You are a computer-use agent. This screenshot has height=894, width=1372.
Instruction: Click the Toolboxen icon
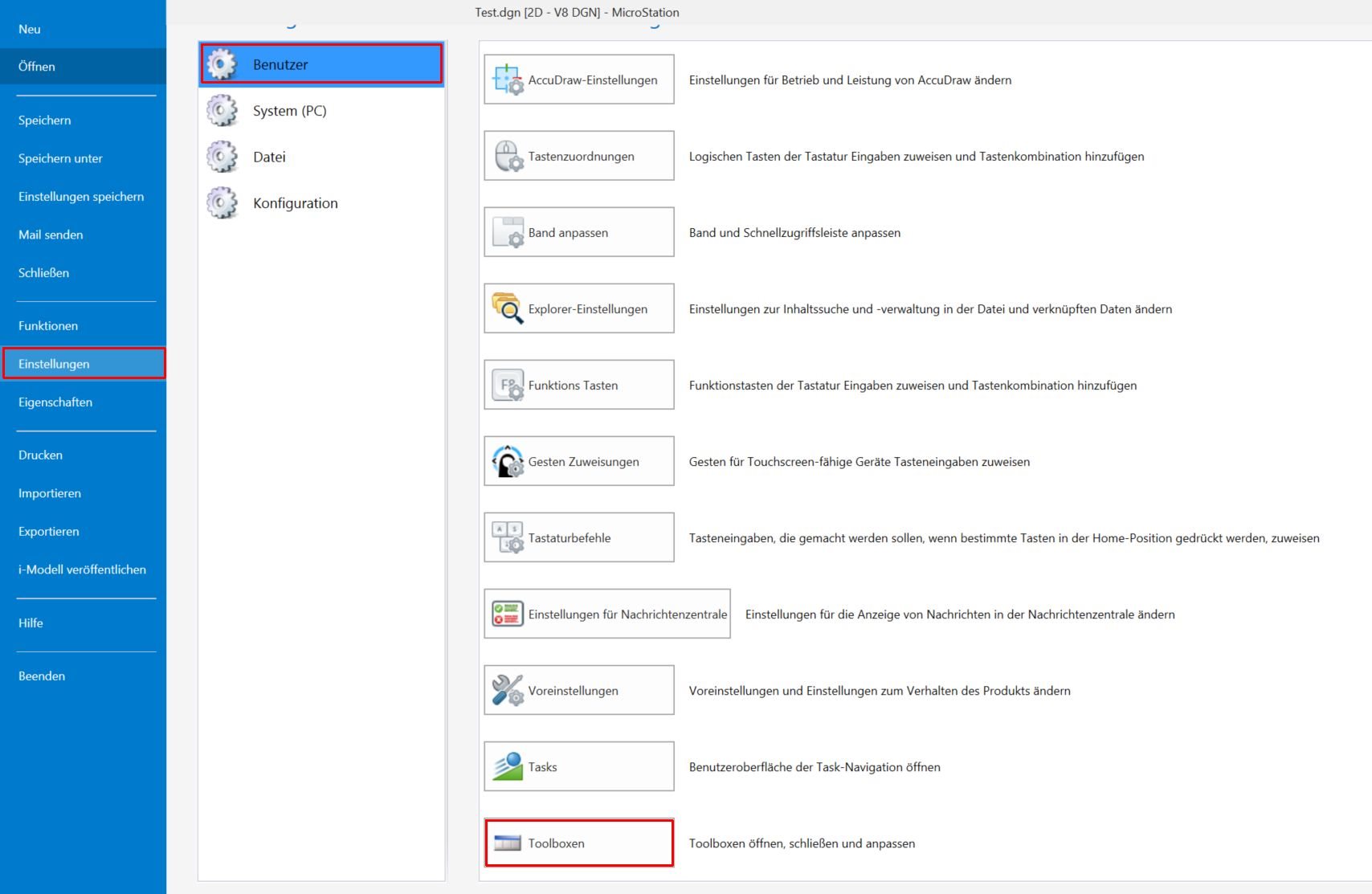[508, 843]
